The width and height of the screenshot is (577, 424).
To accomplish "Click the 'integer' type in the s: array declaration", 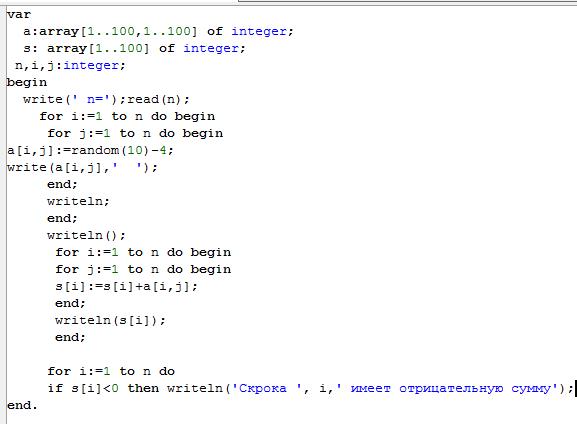I will (x=211, y=48).
